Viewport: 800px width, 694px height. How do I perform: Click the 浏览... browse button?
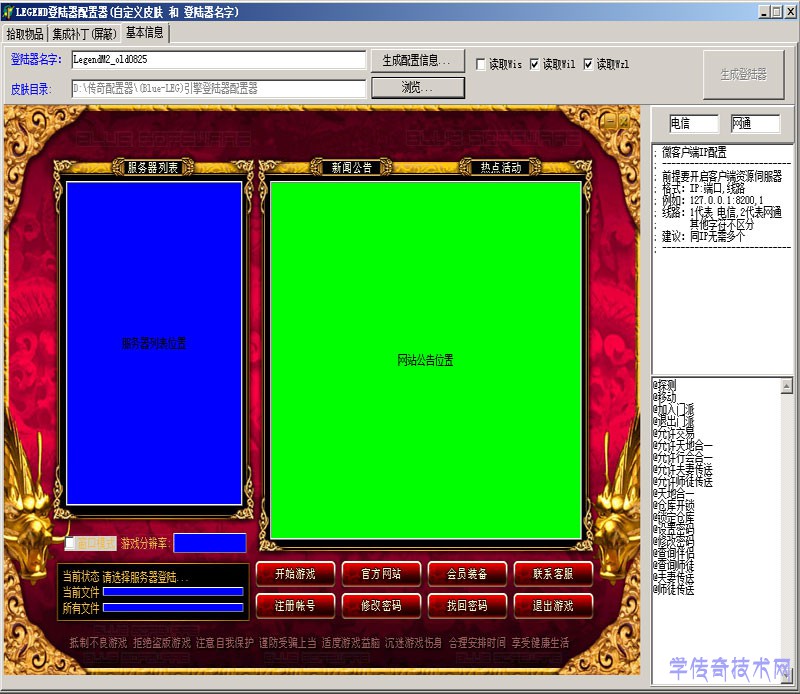(x=417, y=88)
